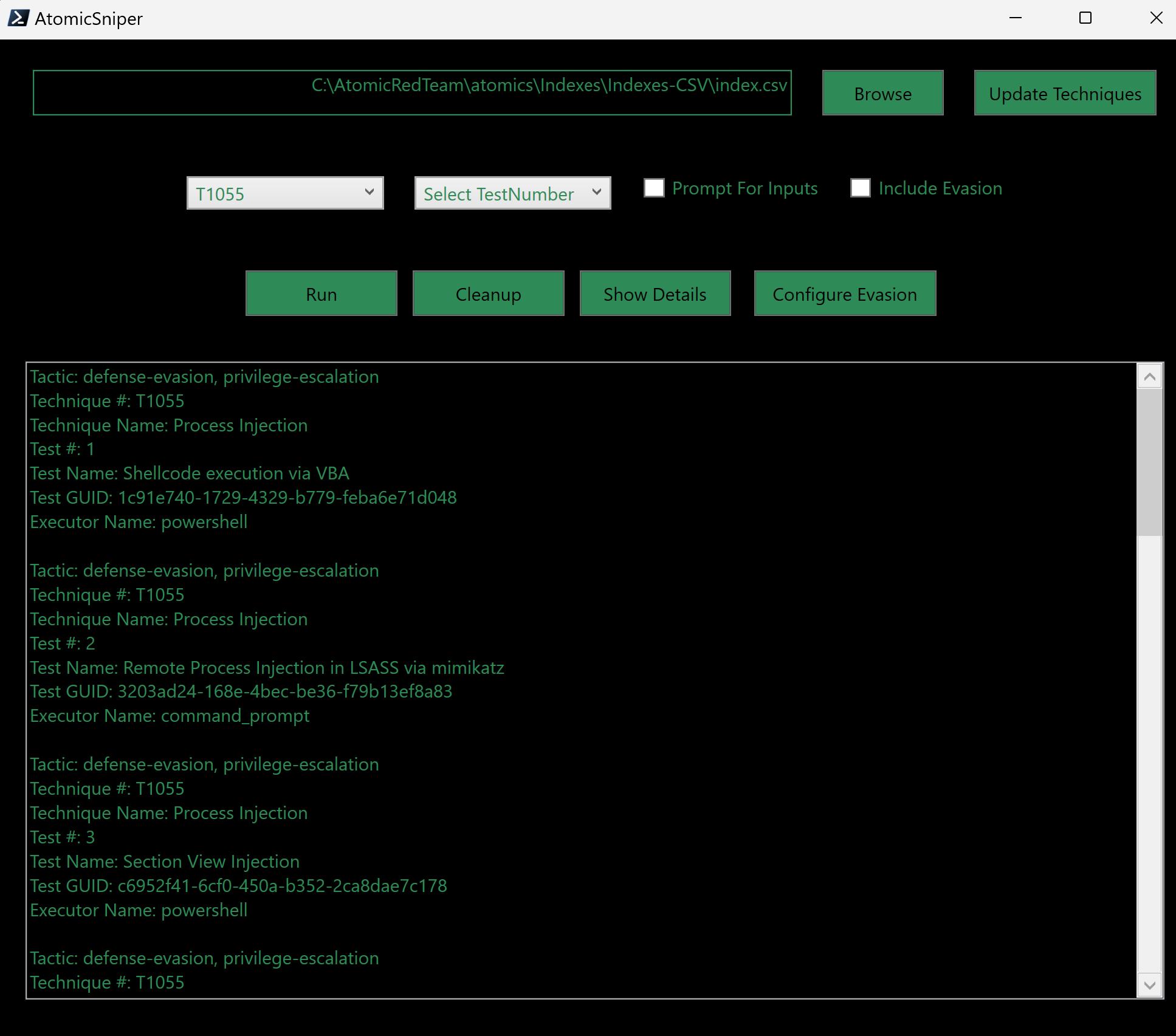Image resolution: width=1176 pixels, height=1036 pixels.
Task: Click into the index.csv path field
Action: pos(412,92)
